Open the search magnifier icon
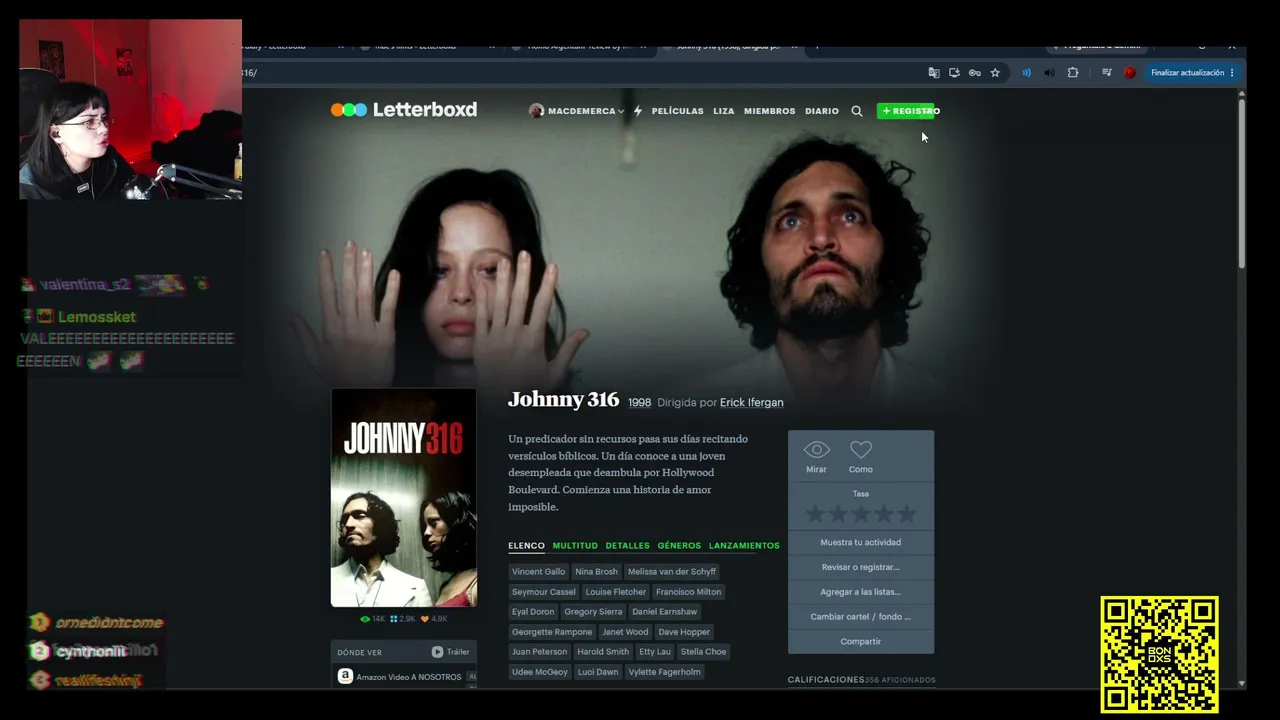Viewport: 1280px width, 720px height. pos(857,111)
